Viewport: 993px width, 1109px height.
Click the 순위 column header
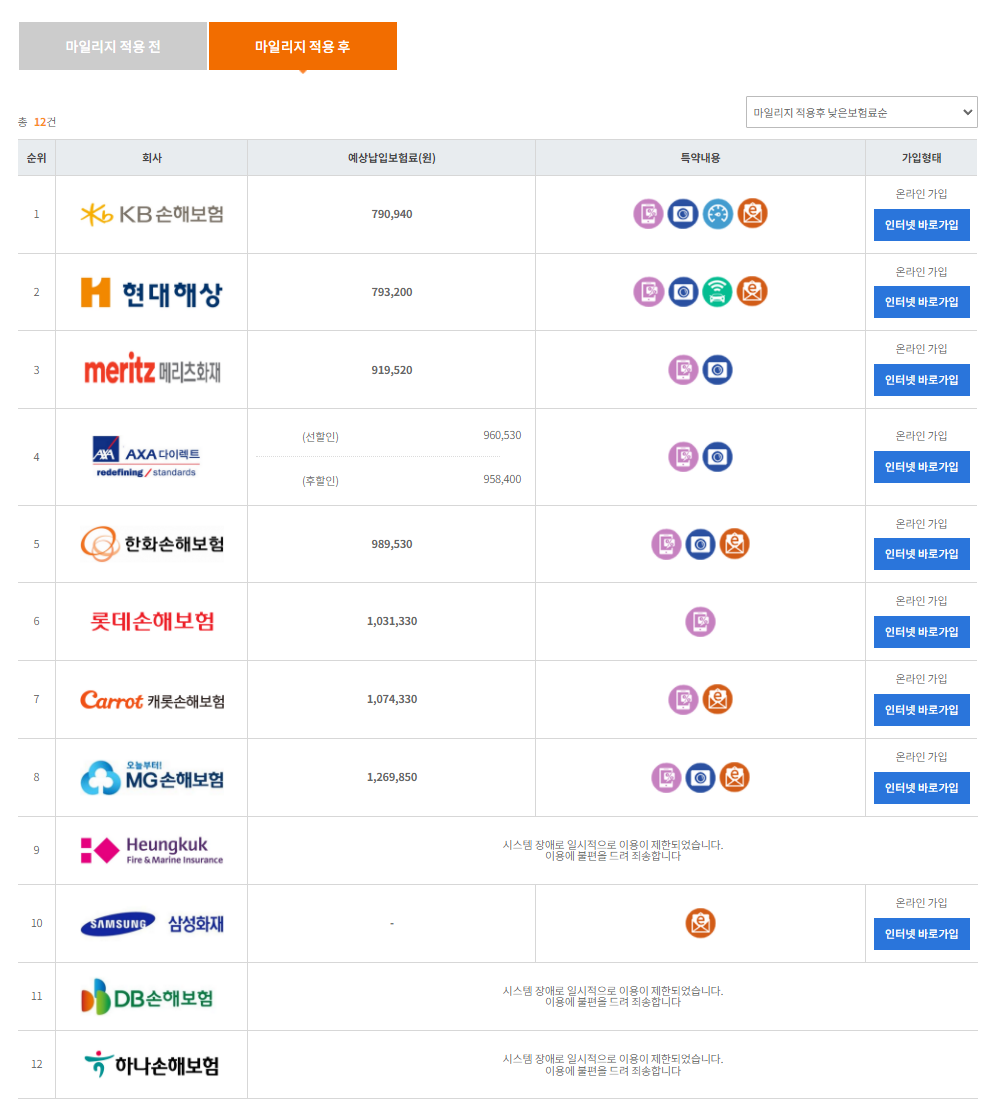(37, 158)
